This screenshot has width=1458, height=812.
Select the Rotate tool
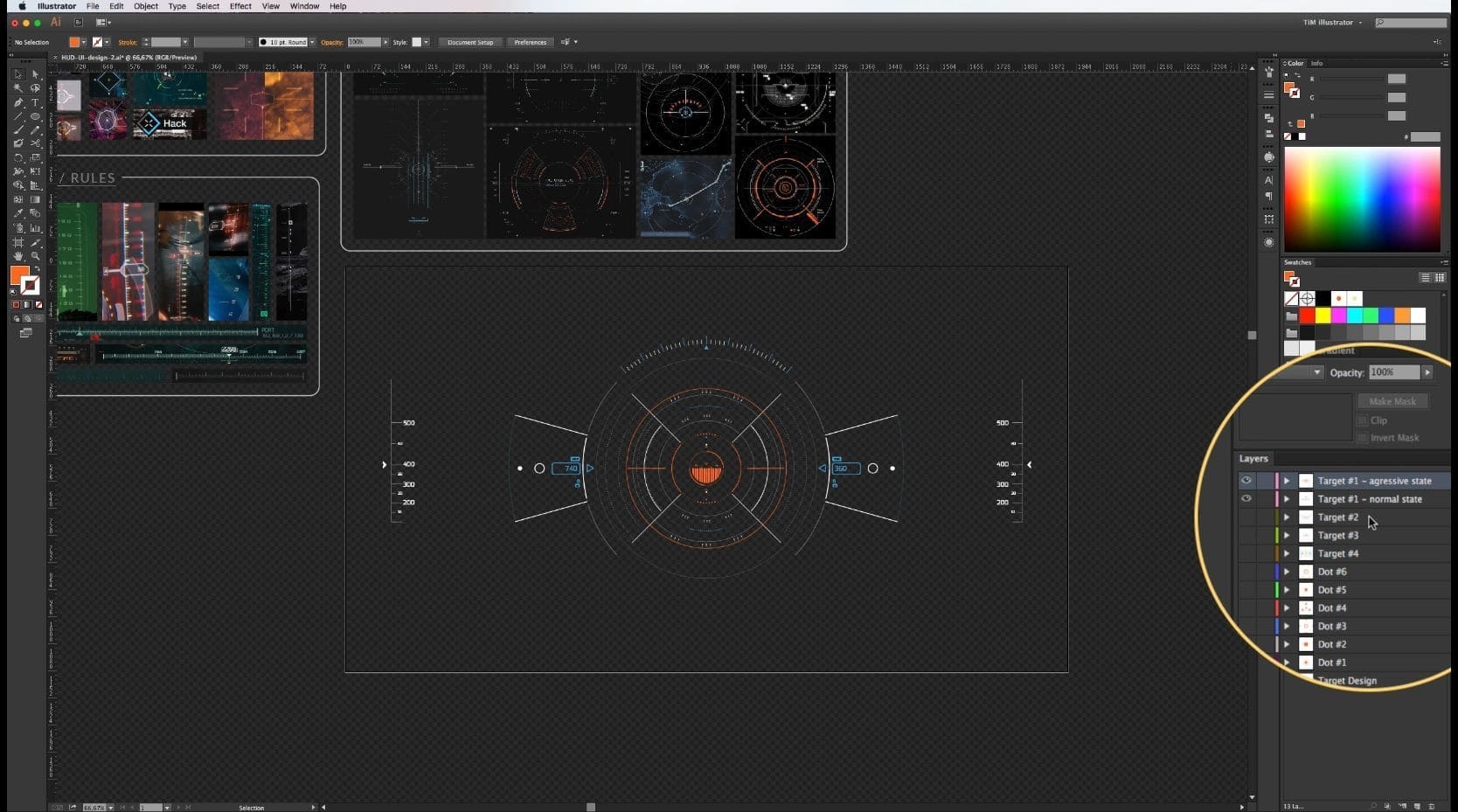pos(17,158)
